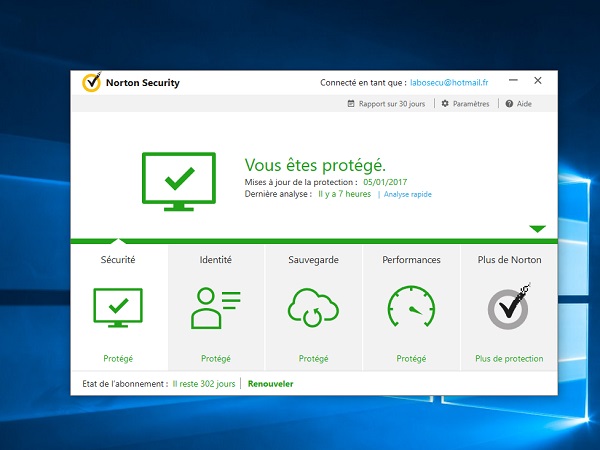Switch to the Performances tab

click(x=411, y=260)
